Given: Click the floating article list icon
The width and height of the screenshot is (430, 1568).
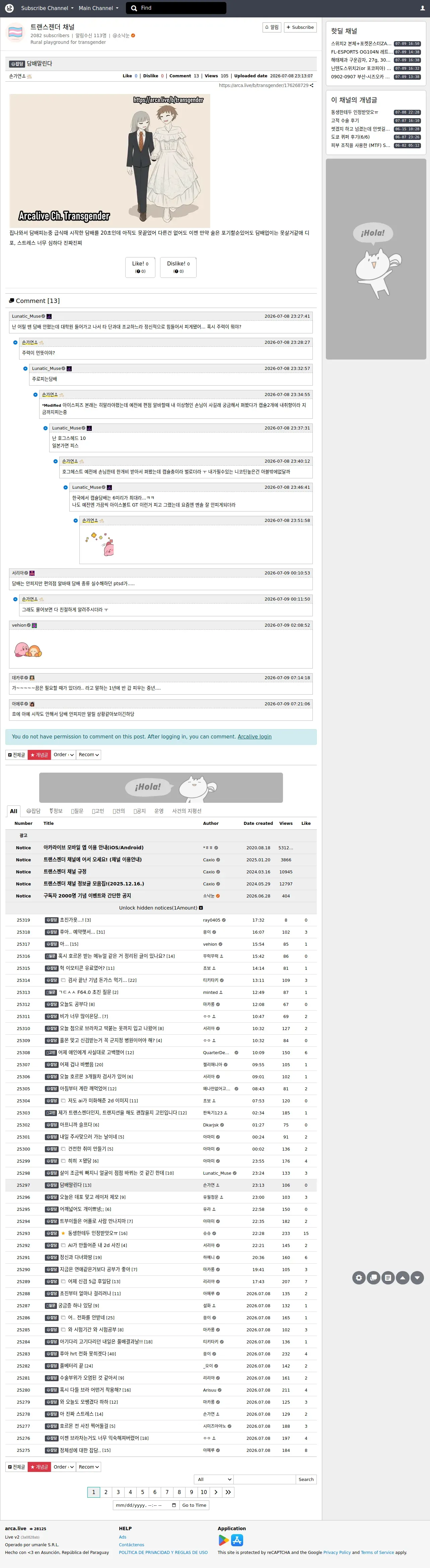Looking at the screenshot, I should tap(388, 1278).
